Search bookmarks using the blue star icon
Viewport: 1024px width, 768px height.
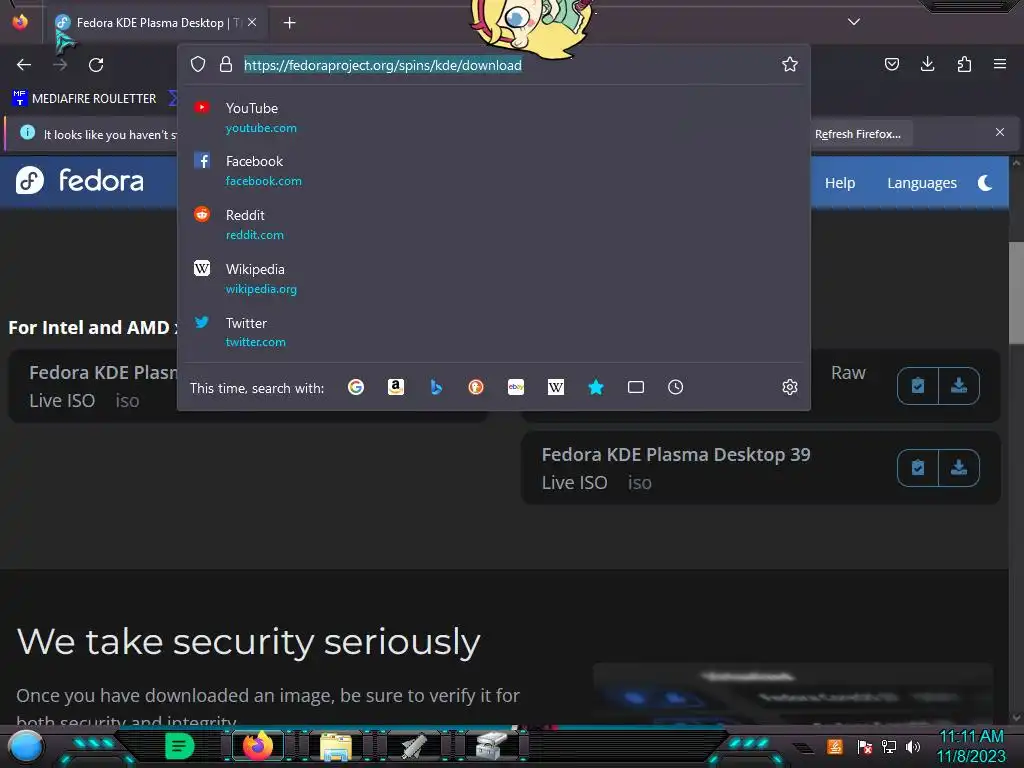(x=596, y=387)
